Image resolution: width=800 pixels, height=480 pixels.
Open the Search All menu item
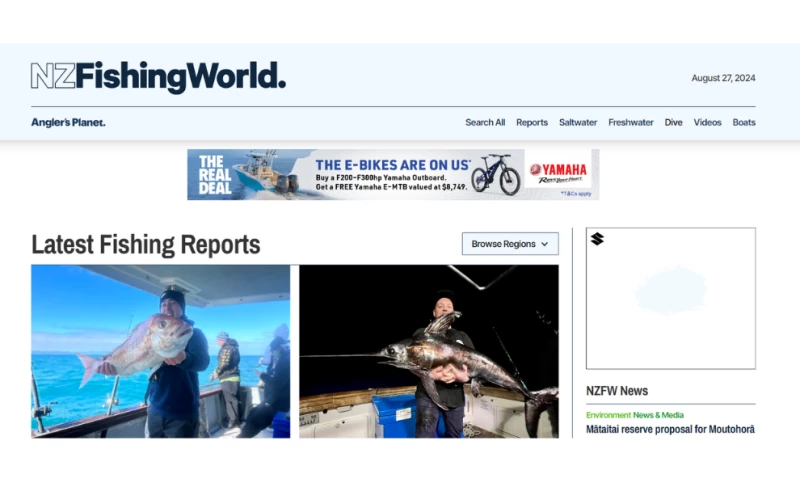pos(485,122)
